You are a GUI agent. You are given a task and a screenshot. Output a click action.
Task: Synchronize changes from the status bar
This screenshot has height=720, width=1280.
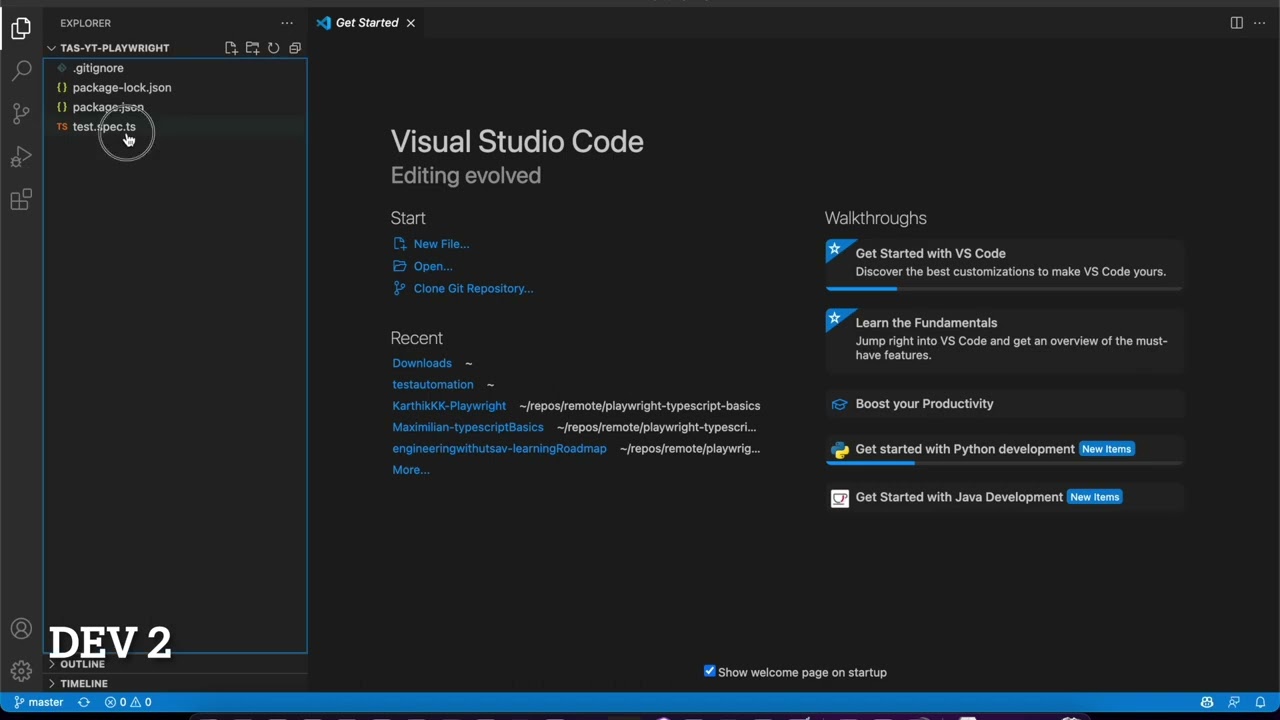tap(84, 702)
